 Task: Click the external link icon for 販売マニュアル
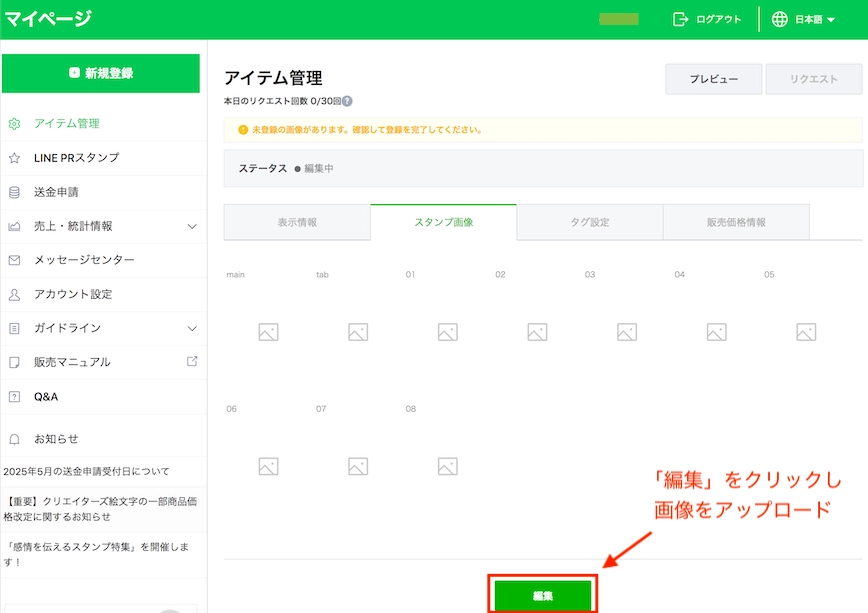click(192, 361)
